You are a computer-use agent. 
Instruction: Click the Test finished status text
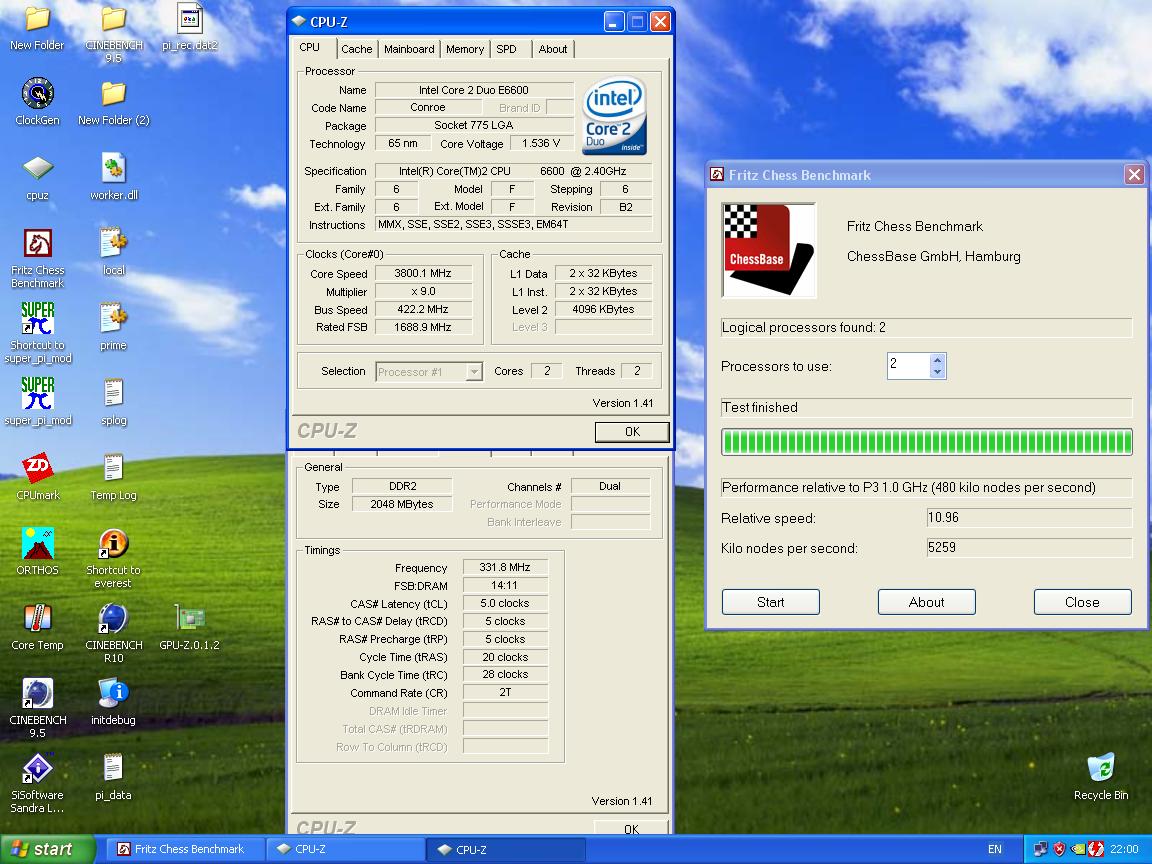[x=760, y=408]
